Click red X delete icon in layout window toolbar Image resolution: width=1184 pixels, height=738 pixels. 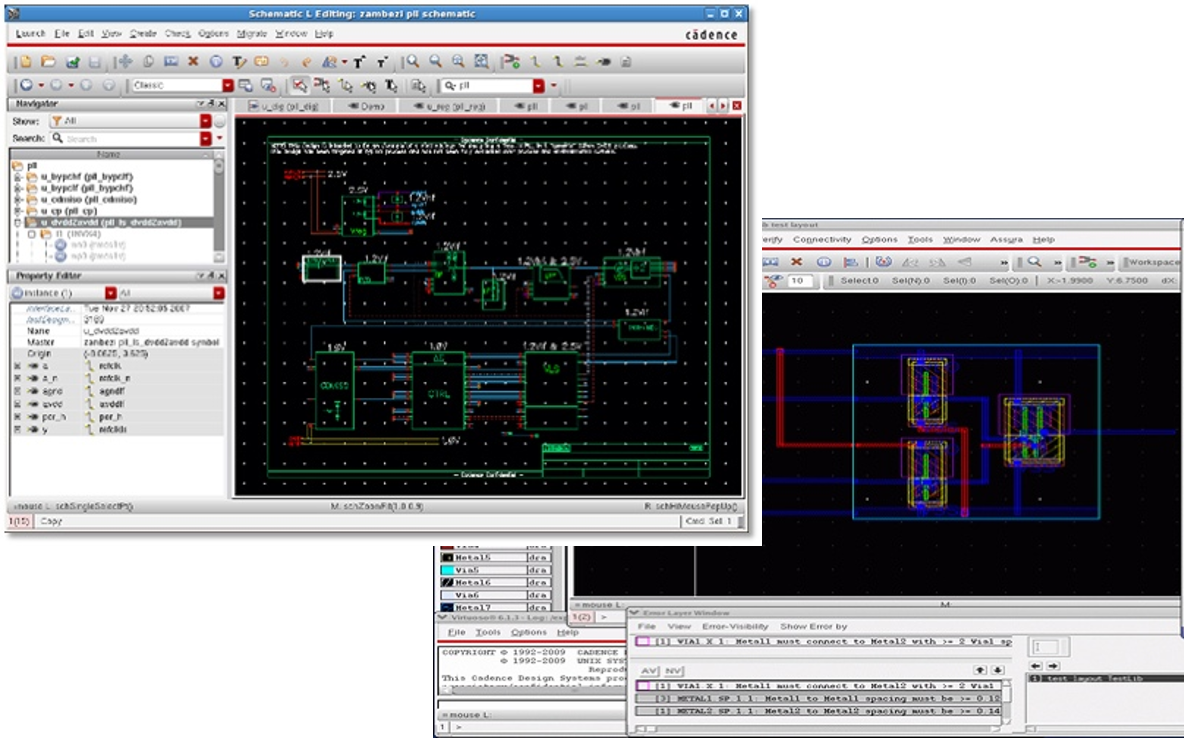(x=796, y=262)
